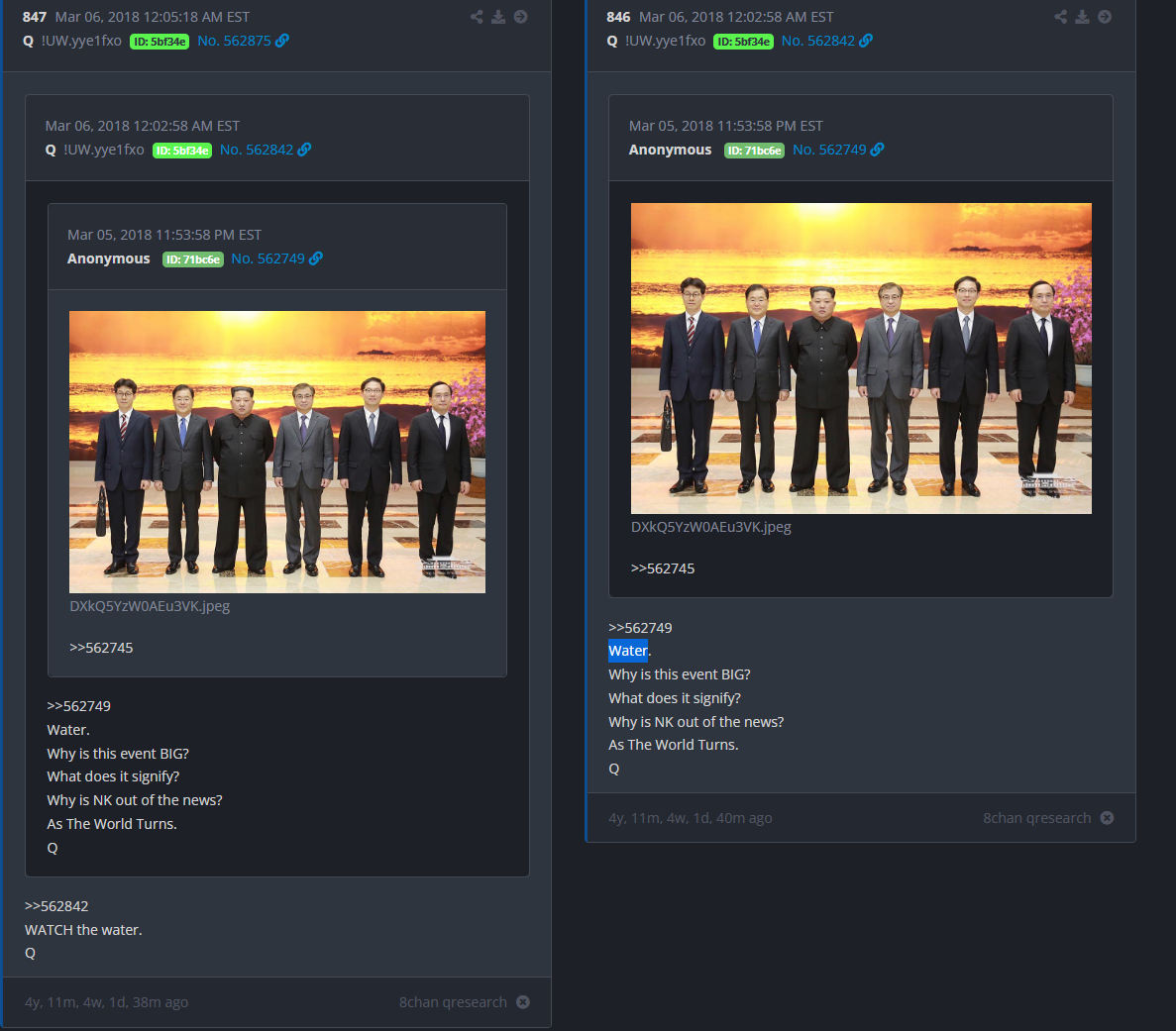Click 8chan qresearch label in post 847 footer

click(x=453, y=1001)
